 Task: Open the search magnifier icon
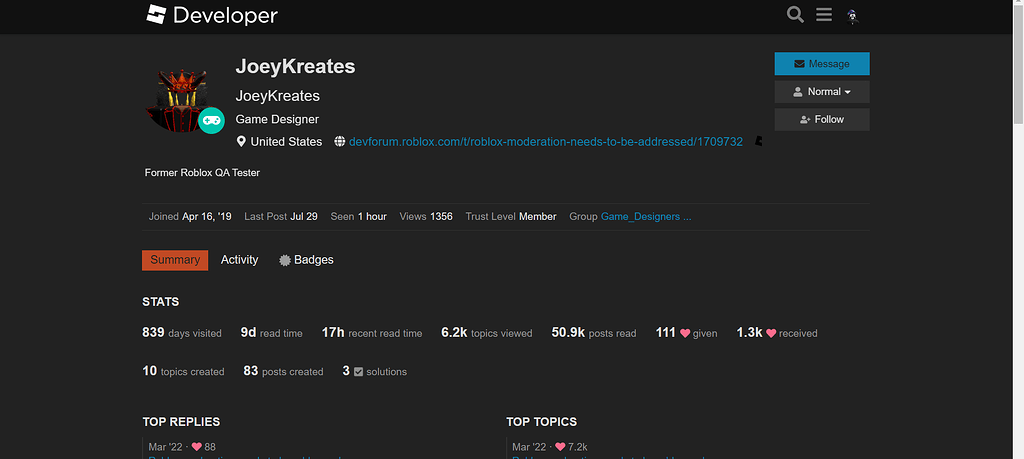point(795,14)
